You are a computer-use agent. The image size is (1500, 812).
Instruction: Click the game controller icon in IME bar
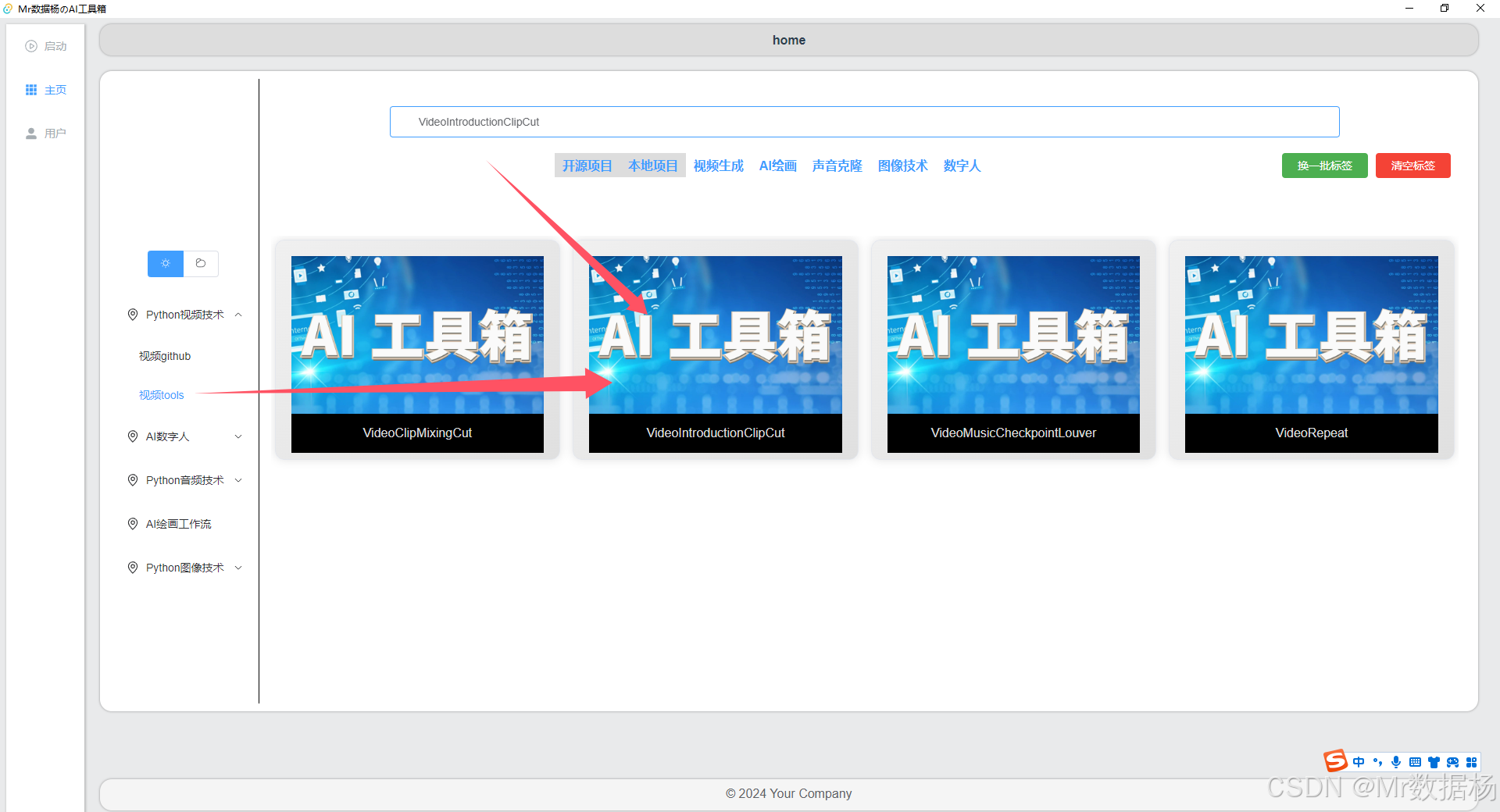pos(1452,762)
